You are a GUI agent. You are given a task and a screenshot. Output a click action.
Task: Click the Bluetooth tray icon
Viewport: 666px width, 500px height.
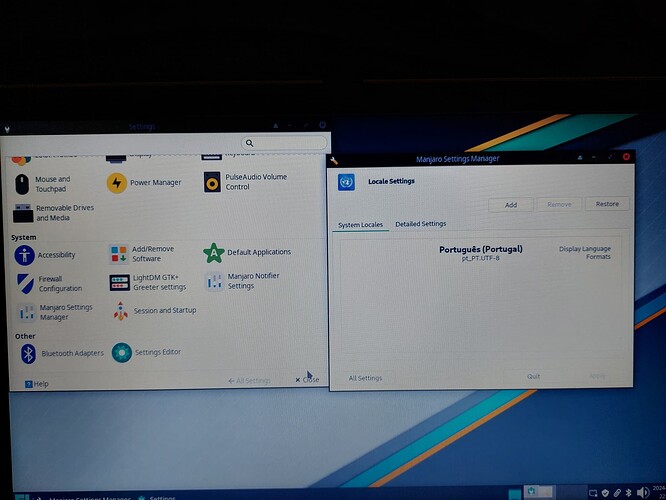(x=629, y=493)
